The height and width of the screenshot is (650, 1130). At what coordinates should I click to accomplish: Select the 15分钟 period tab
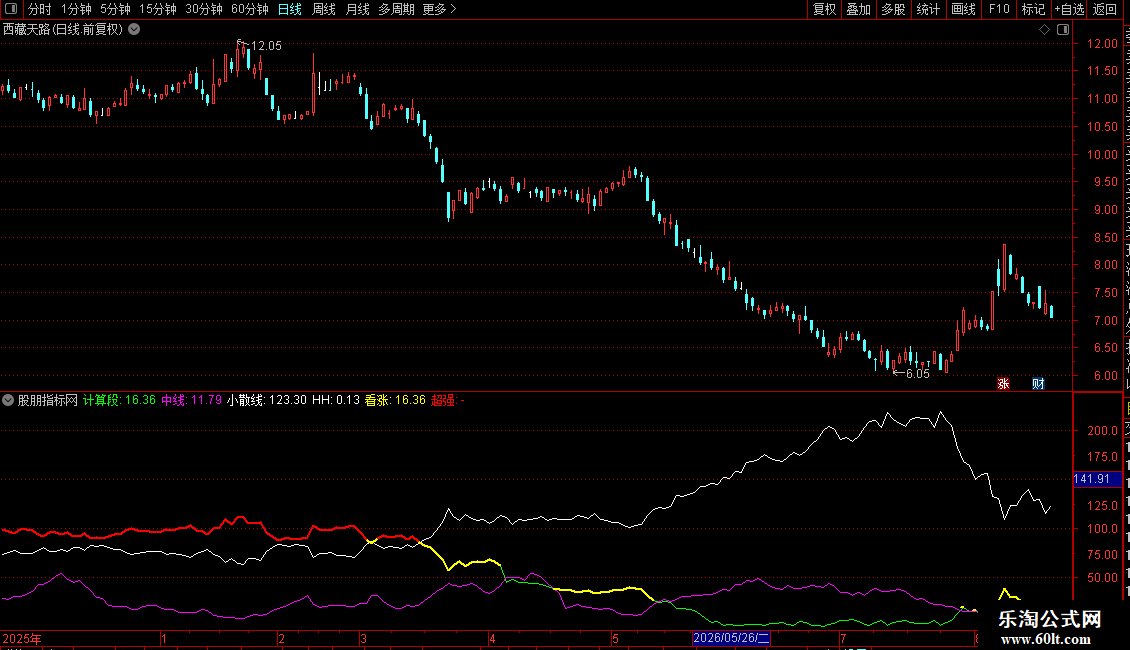pos(157,9)
